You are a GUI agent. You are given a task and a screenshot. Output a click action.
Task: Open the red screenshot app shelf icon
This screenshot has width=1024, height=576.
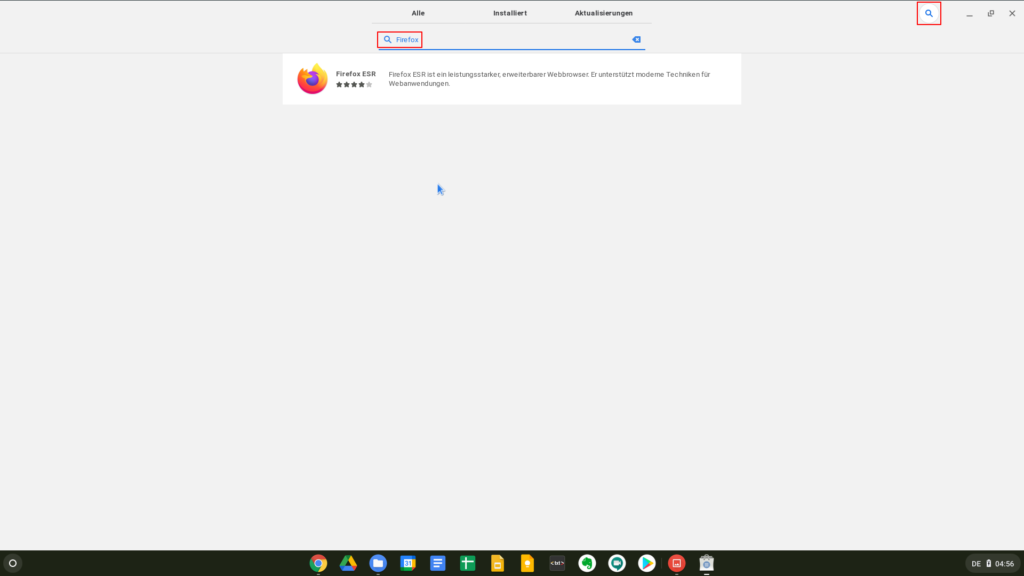coord(677,563)
